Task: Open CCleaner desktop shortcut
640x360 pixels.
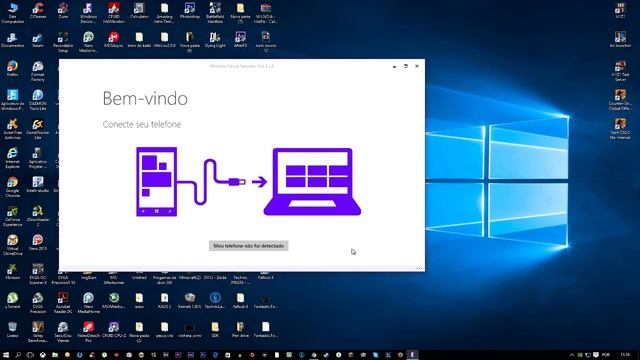Action: pyautogui.click(x=38, y=11)
